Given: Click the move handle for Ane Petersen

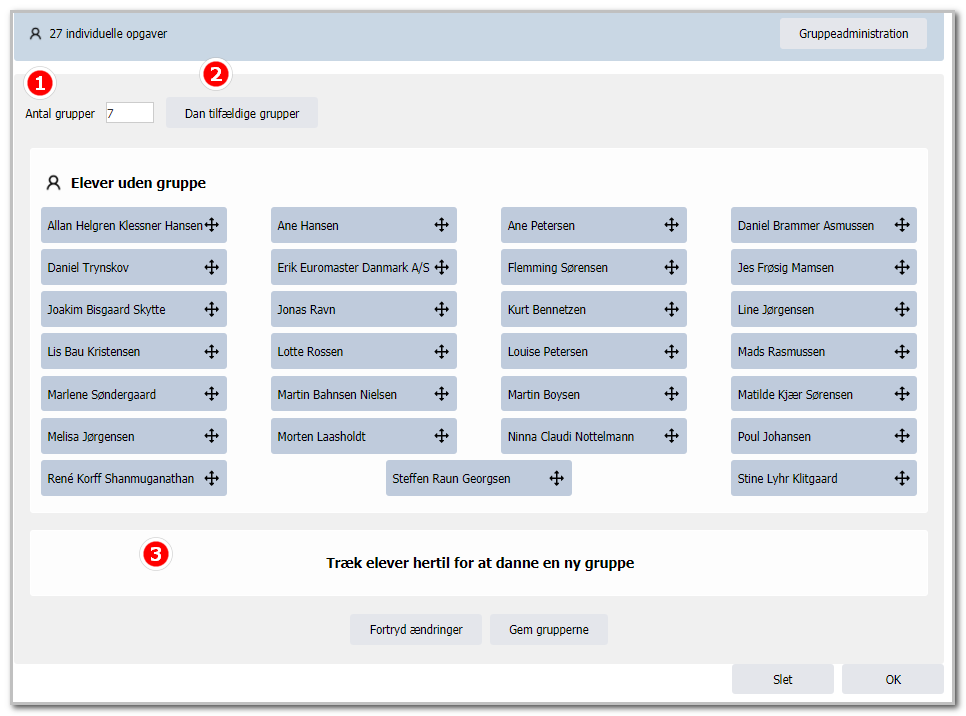Looking at the screenshot, I should coord(672,225).
